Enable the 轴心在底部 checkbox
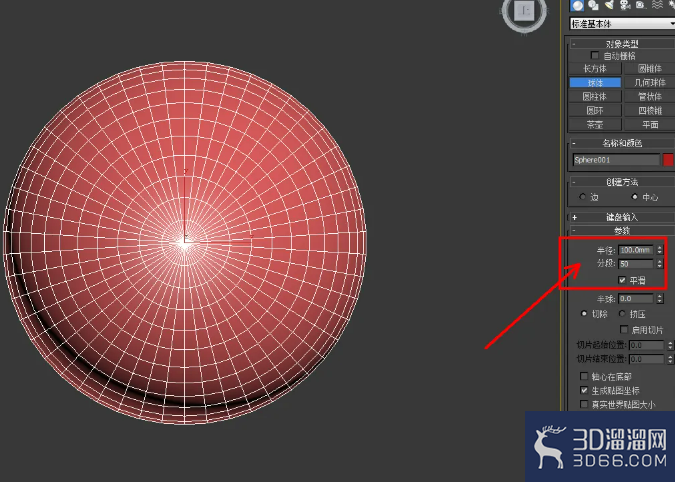The image size is (675, 482). (584, 377)
